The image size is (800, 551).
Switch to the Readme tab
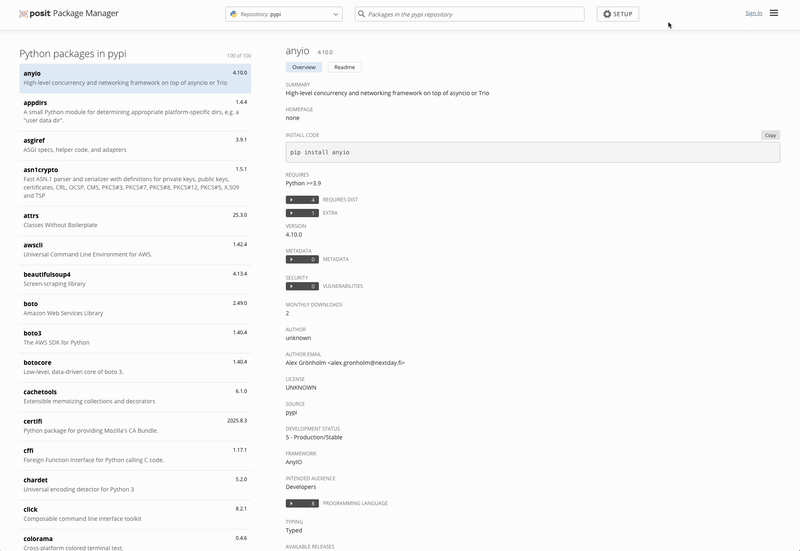coord(344,67)
